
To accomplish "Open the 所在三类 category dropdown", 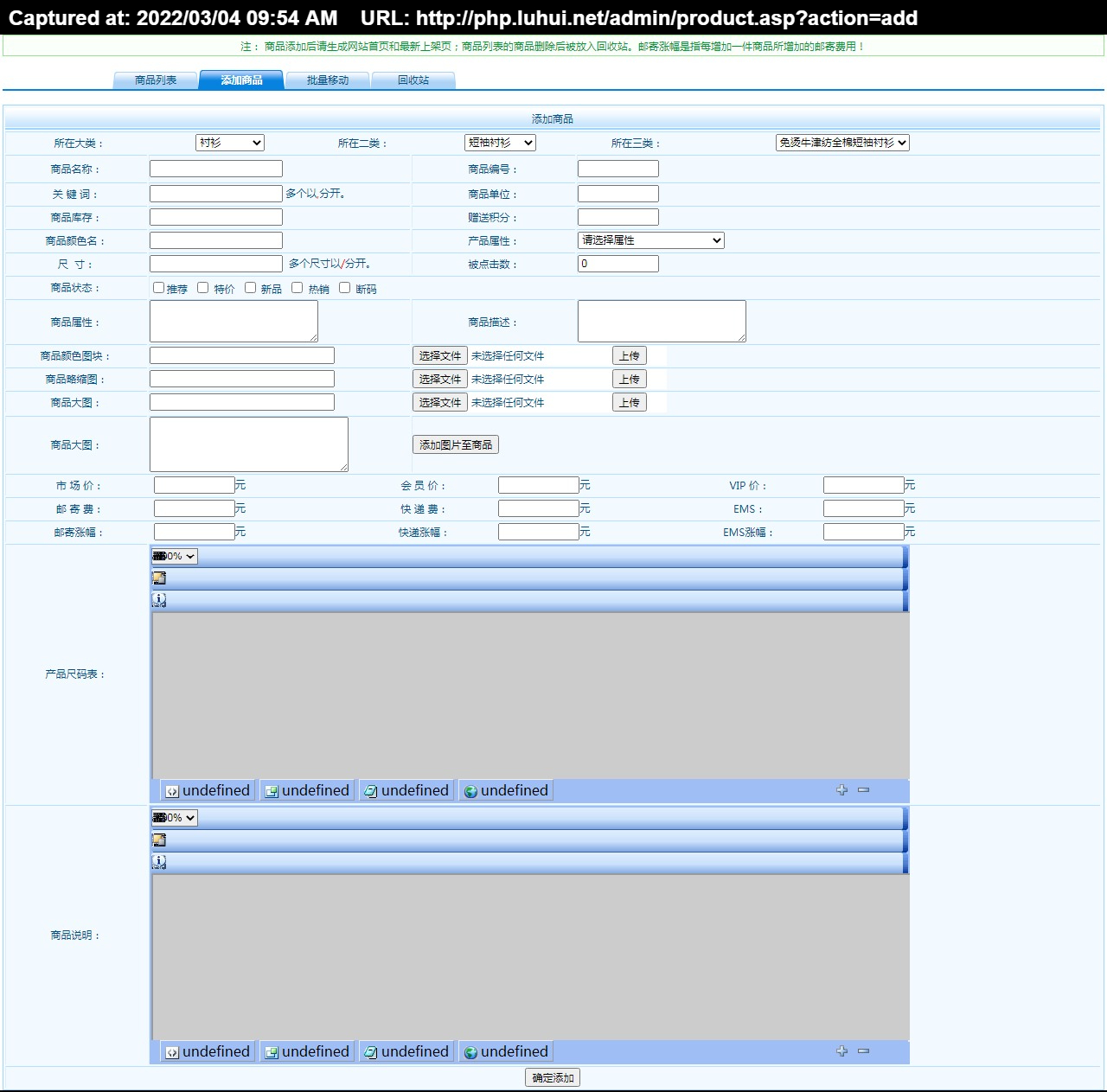I will click(842, 143).
